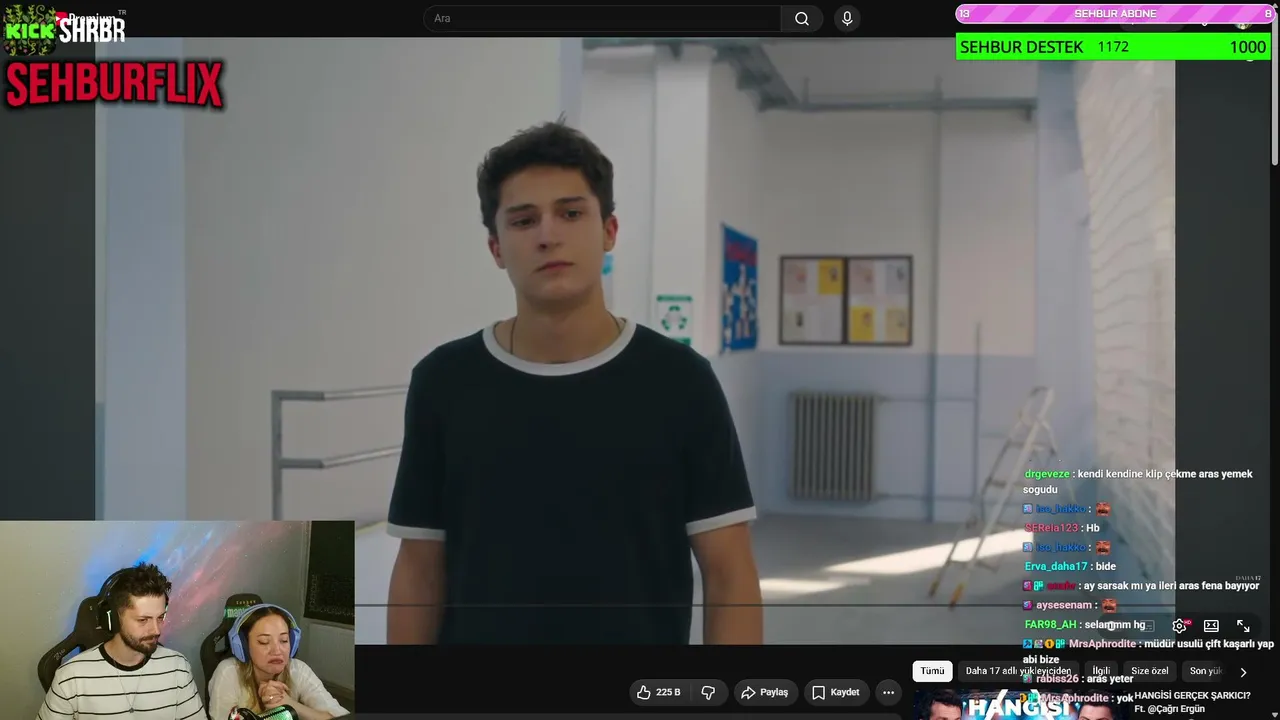Screen dimensions: 1280x720
Task: Enter fullscreen mode
Action: tap(1243, 626)
